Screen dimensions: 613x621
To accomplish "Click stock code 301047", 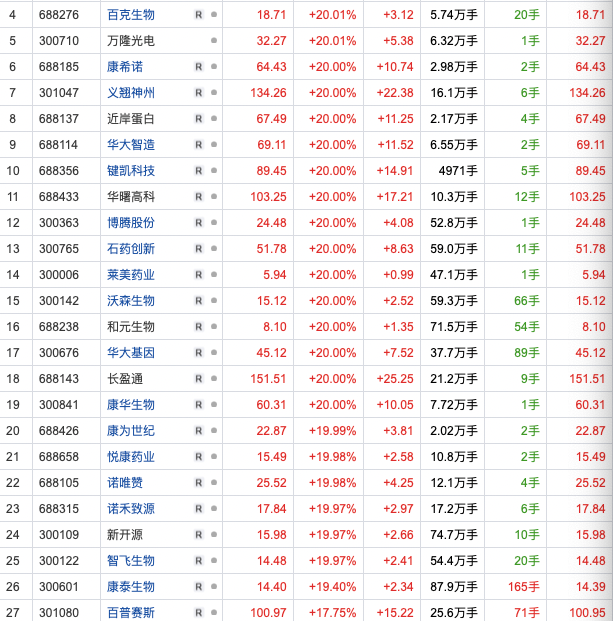I will (x=59, y=93).
